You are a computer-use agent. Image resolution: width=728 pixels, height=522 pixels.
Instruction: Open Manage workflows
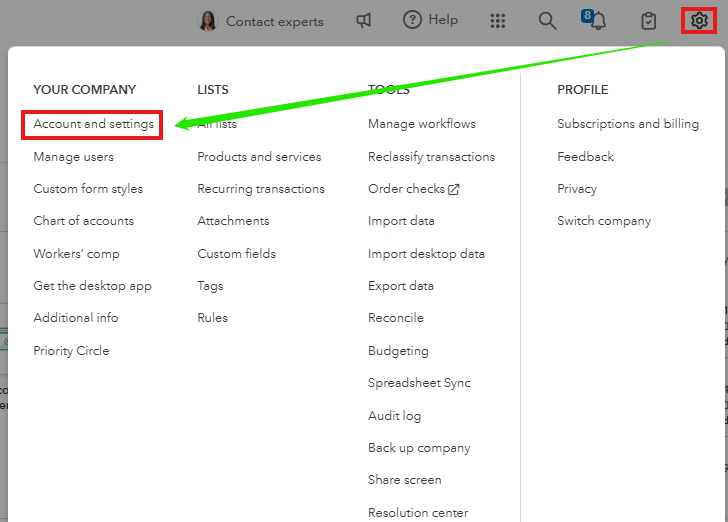[x=422, y=124]
